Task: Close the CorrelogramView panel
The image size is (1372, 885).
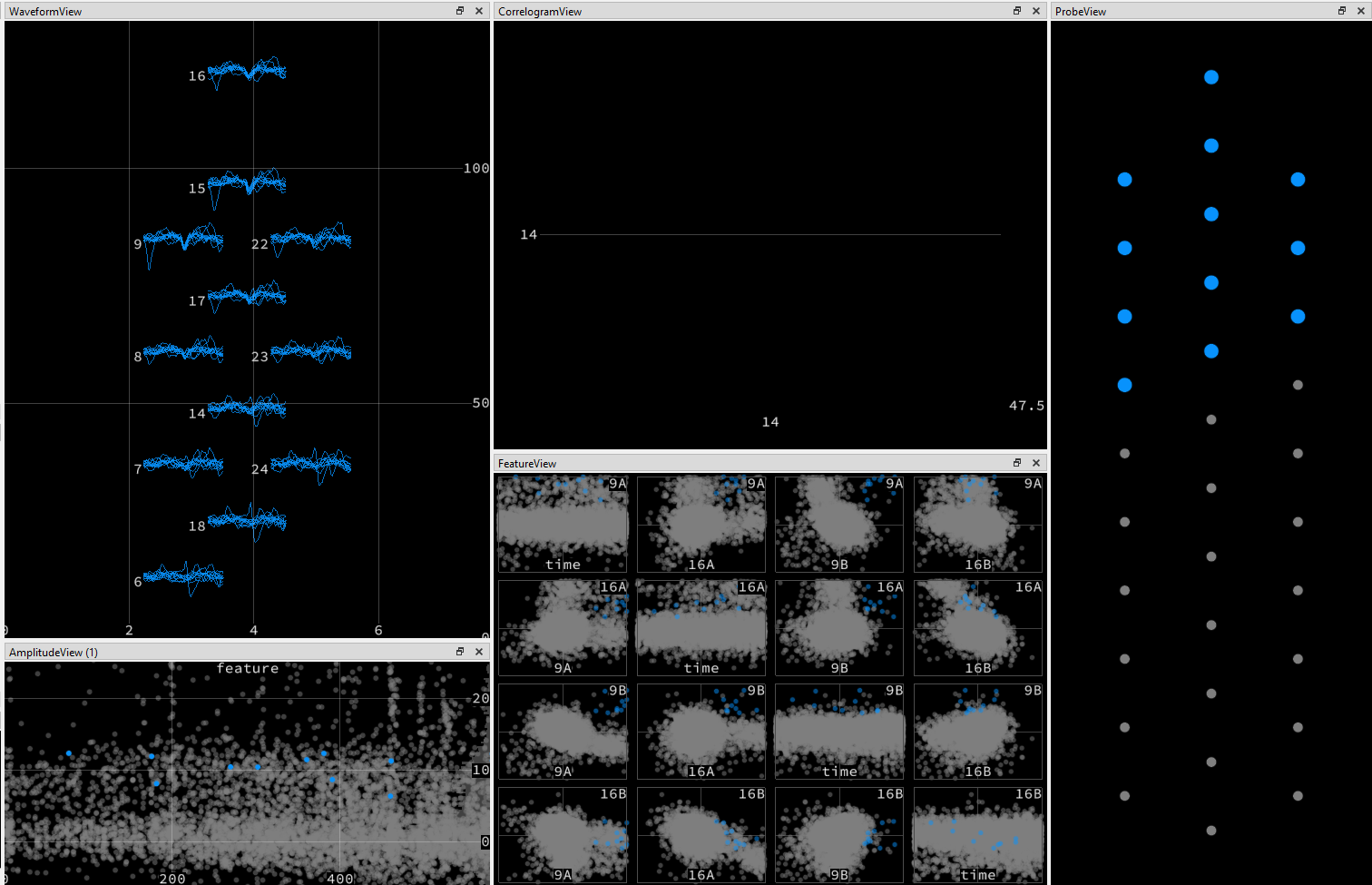Action: click(1035, 11)
